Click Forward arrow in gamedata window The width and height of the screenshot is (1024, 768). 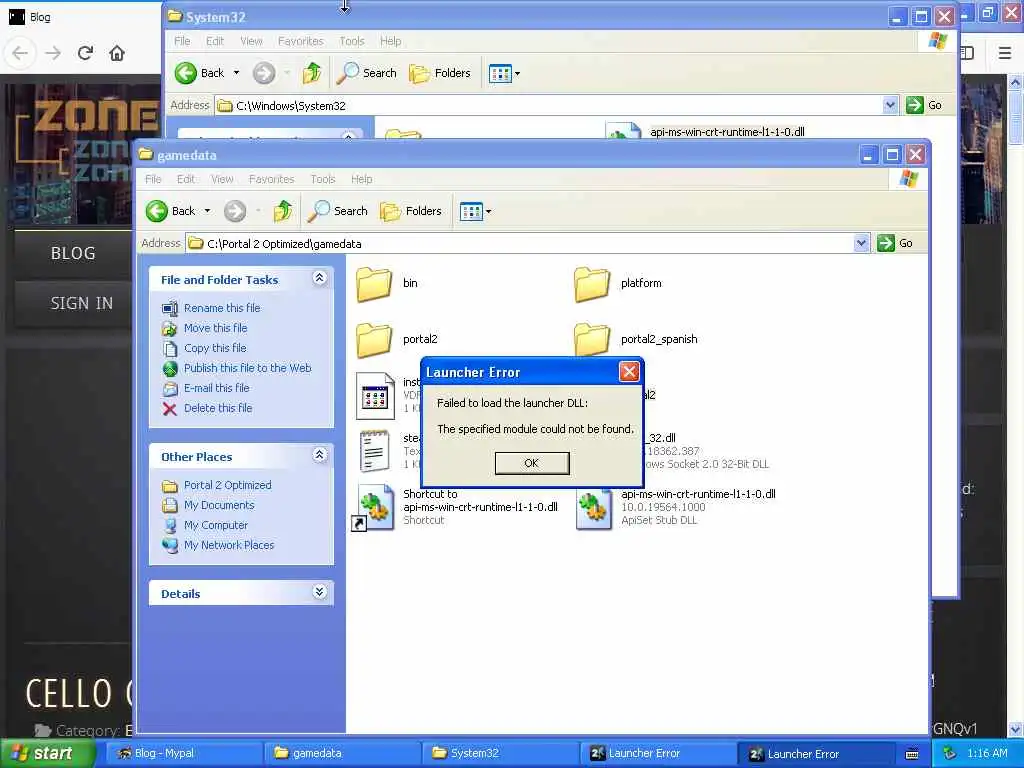tap(235, 211)
